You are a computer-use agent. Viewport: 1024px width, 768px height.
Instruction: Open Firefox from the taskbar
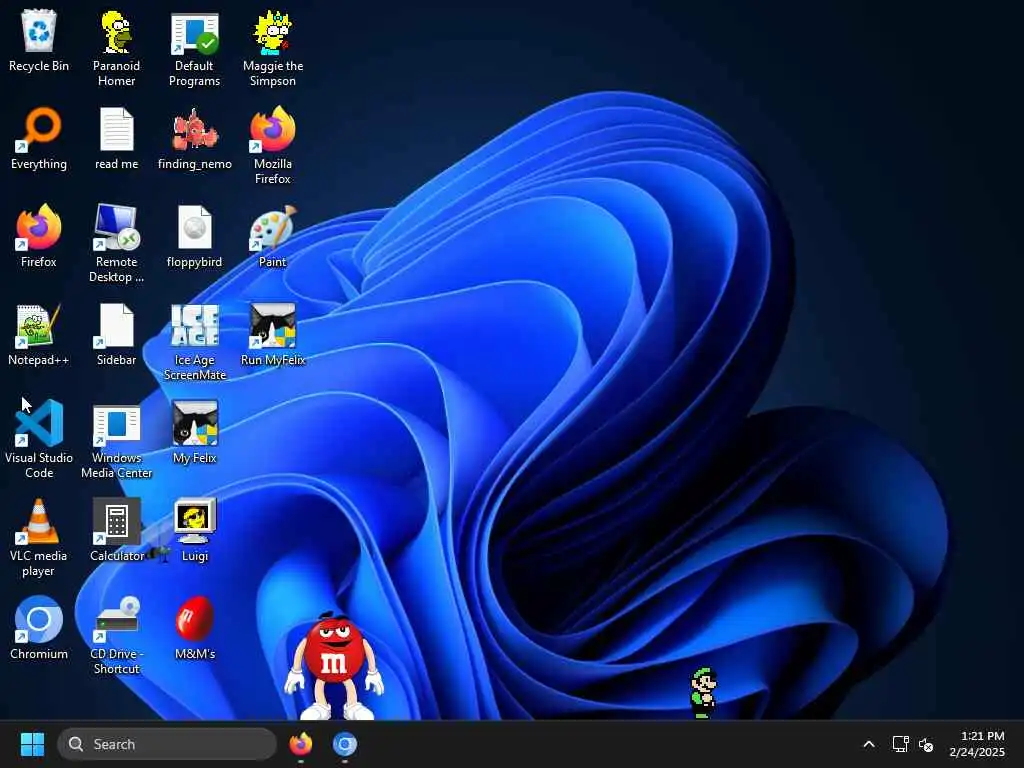[300, 744]
